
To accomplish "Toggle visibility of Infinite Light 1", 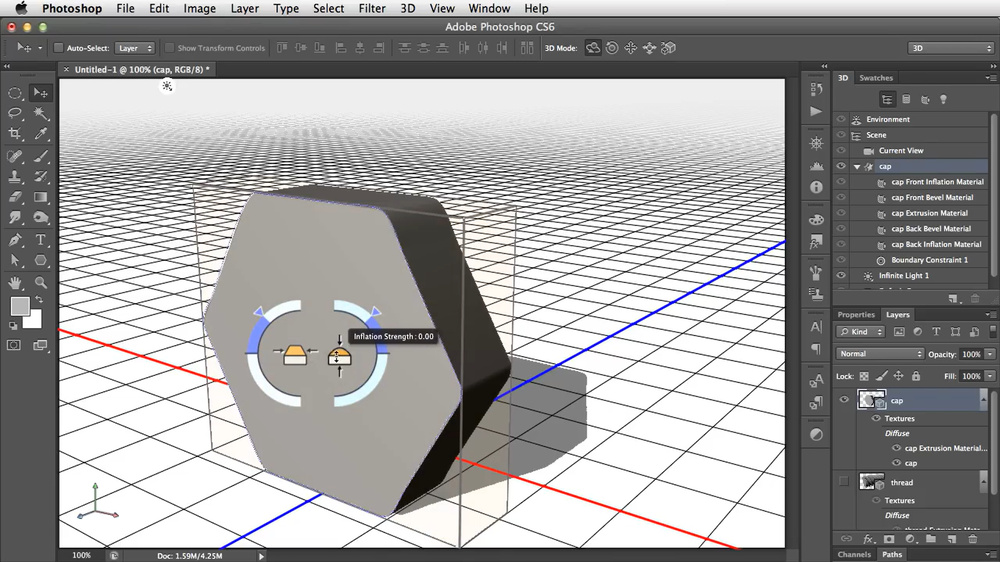I will pyautogui.click(x=841, y=275).
